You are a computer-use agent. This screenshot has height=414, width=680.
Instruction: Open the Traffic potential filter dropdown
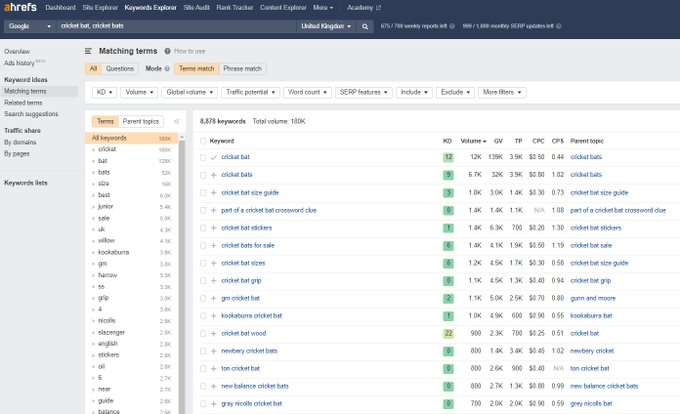click(x=250, y=92)
